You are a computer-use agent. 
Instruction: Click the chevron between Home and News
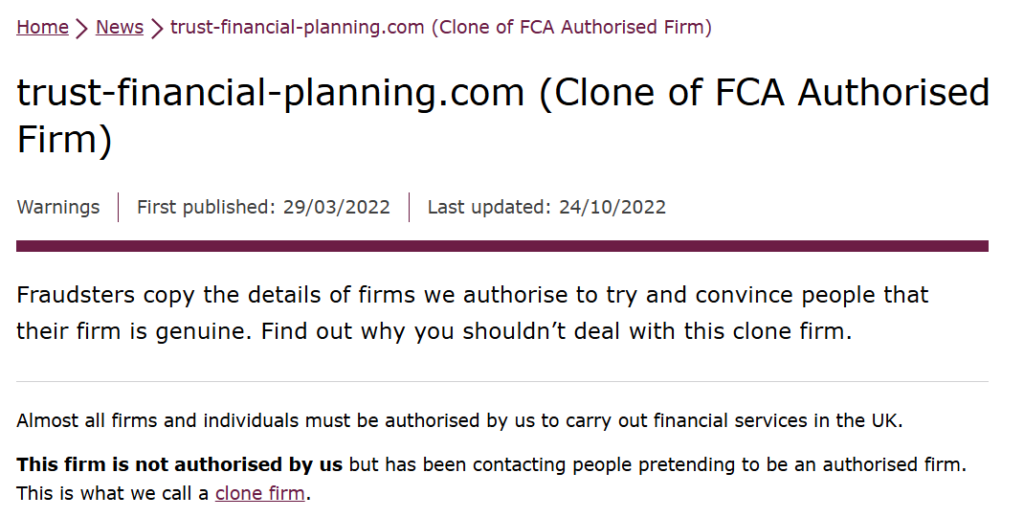pyautogui.click(x=82, y=28)
